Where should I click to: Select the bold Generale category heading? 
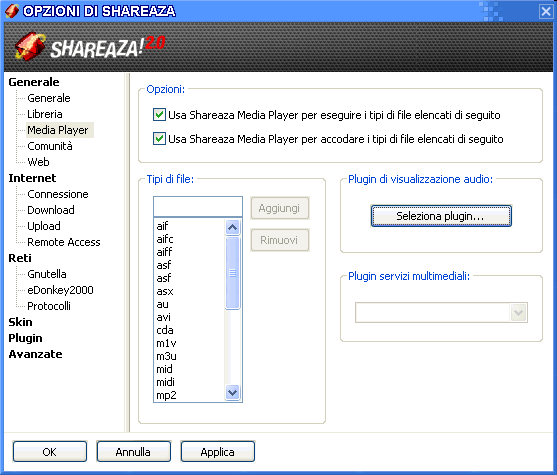pyautogui.click(x=34, y=82)
